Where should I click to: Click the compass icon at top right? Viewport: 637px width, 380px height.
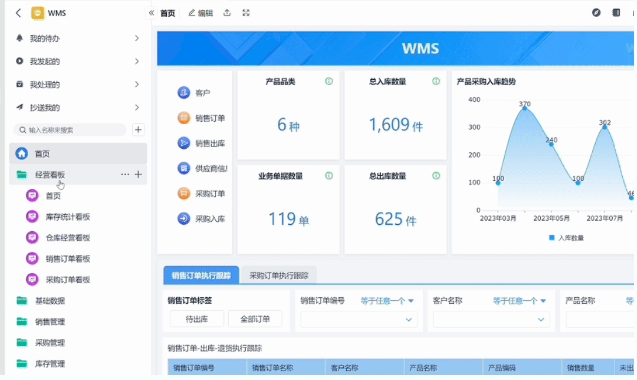[596, 13]
